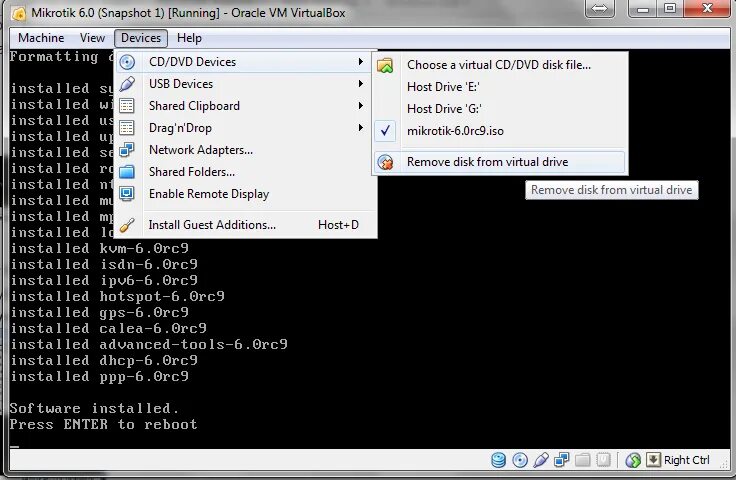736x480 pixels.
Task: Click 'installed isdn-6.0rc9' console line
Action: coord(104,265)
